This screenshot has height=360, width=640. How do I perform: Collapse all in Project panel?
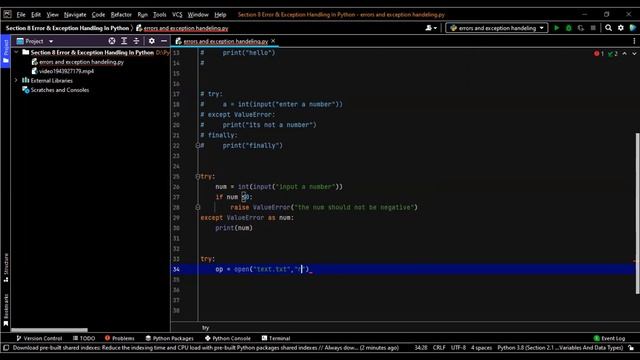[x=136, y=41]
